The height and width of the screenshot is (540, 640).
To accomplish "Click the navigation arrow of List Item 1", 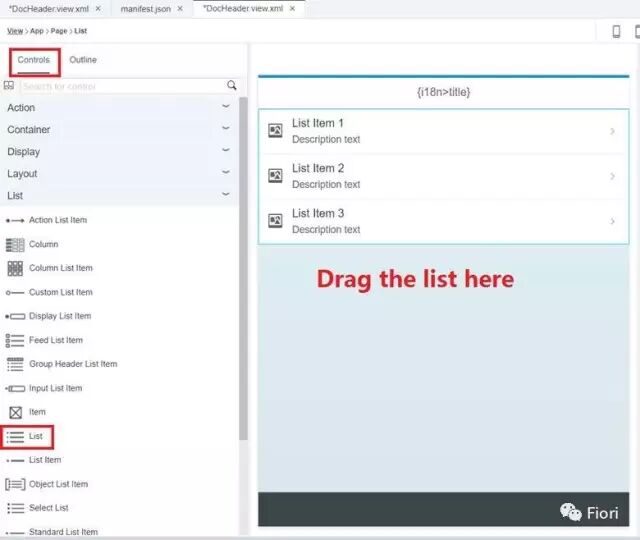I will click(612, 131).
